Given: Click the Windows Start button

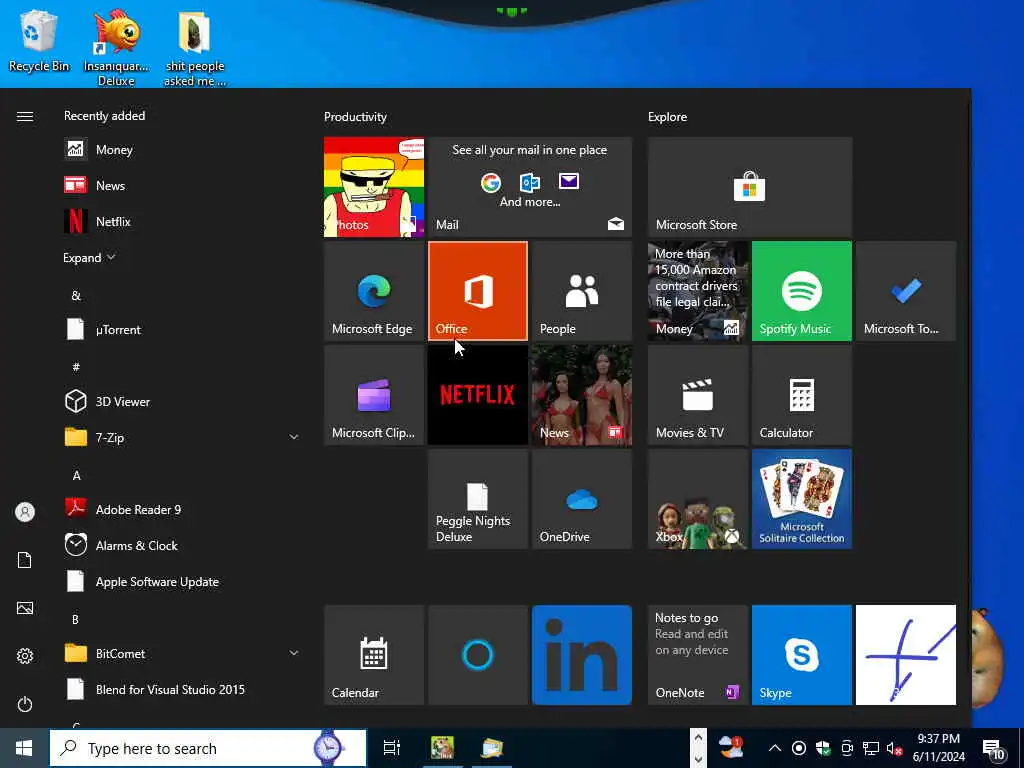Looking at the screenshot, I should 24,748.
